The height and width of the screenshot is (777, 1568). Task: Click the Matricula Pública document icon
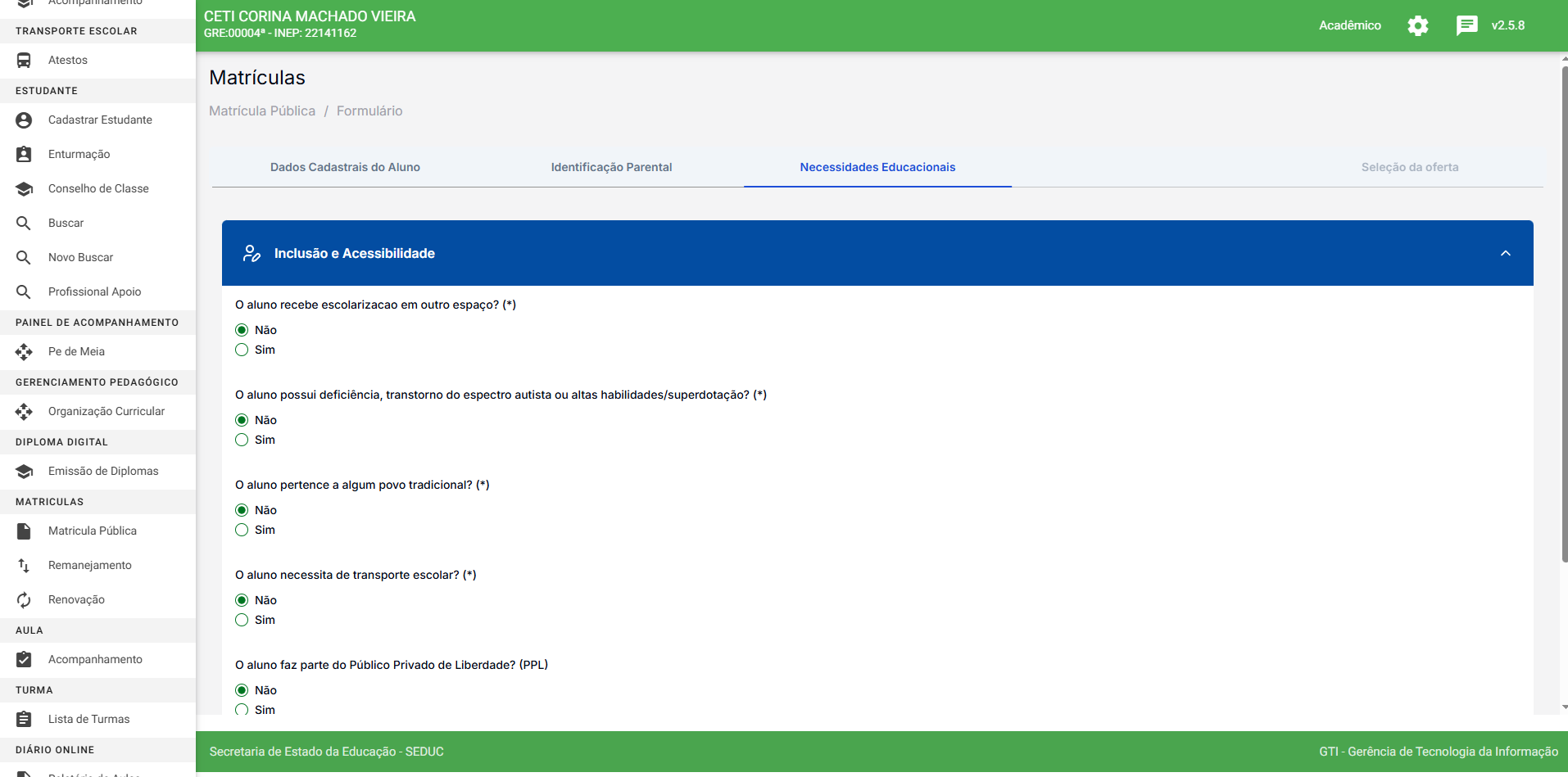24,531
